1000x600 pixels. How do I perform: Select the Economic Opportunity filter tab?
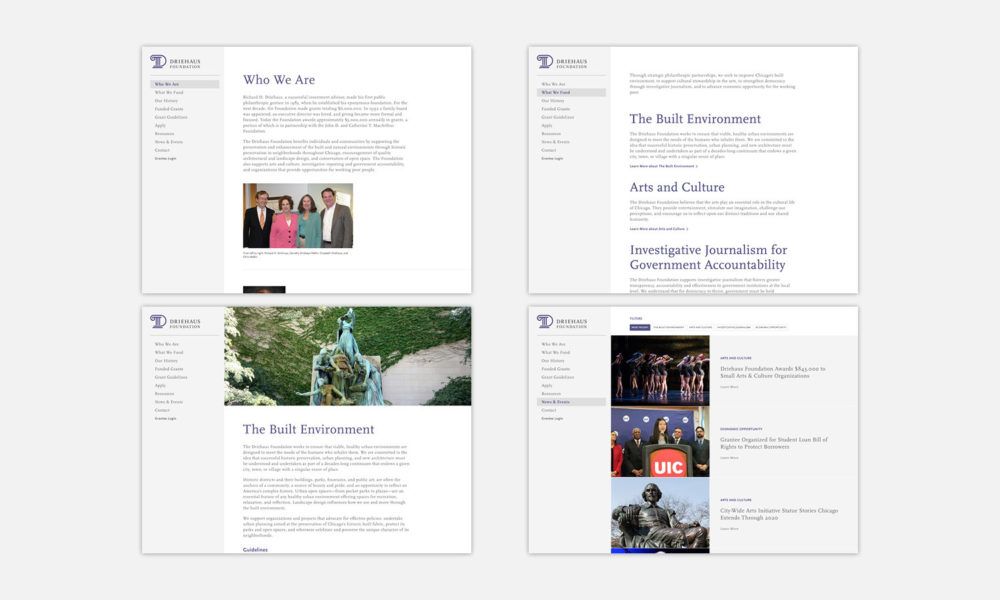pyautogui.click(x=771, y=327)
